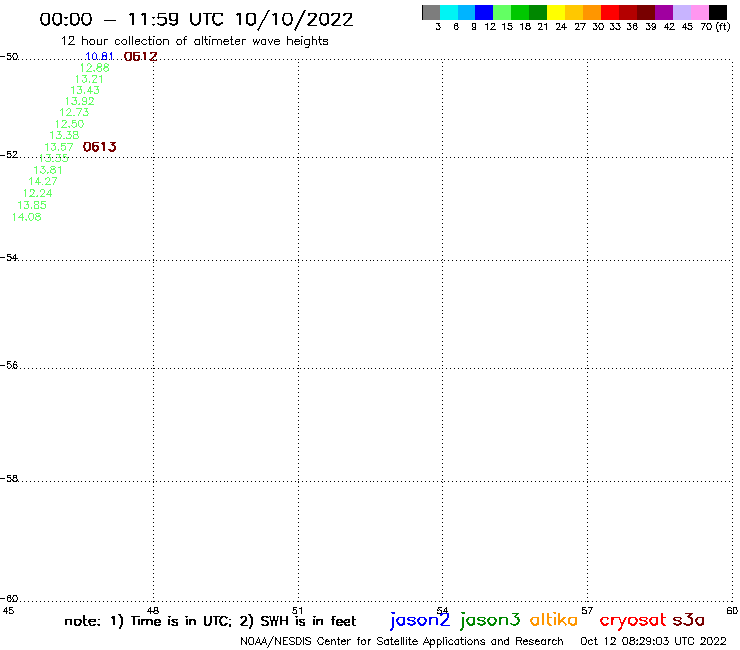Click the 14.27 wave height value

coord(43,181)
